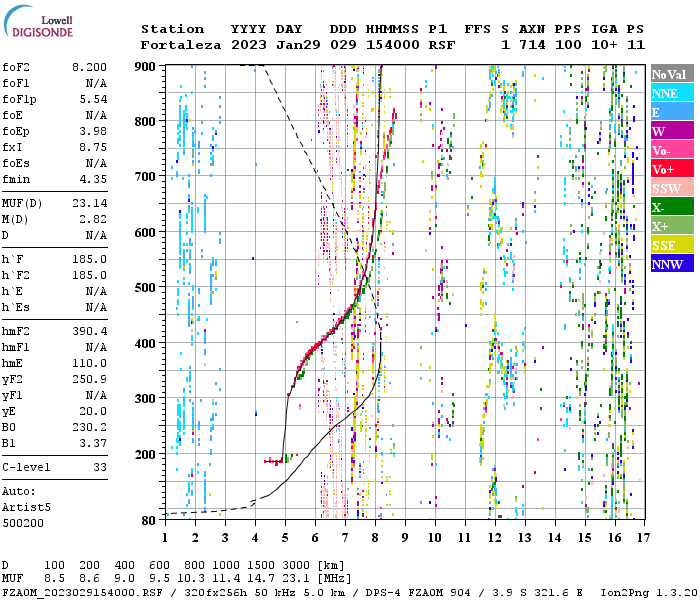Image resolution: width=700 pixels, height=600 pixels.
Task: Select the X- dark green swatch
Action: tap(672, 207)
